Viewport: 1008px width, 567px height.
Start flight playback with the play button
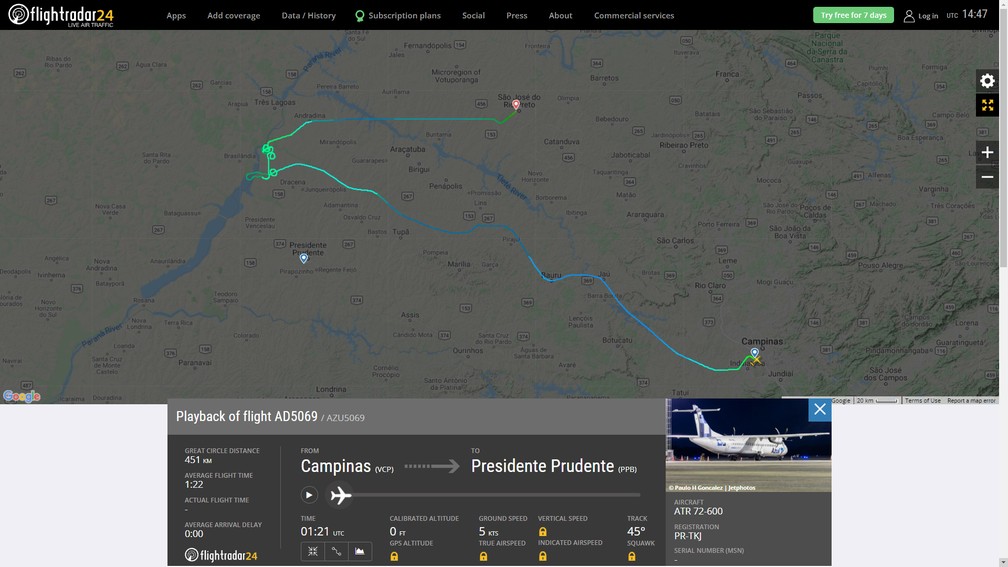click(x=309, y=495)
